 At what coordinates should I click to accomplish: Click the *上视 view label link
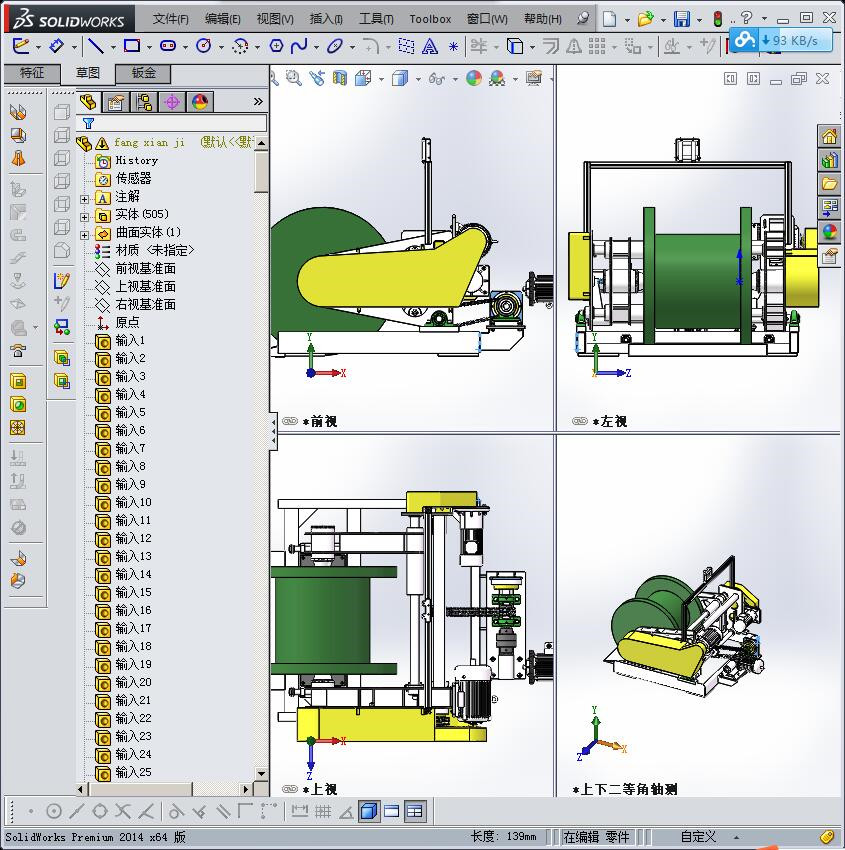pos(319,789)
